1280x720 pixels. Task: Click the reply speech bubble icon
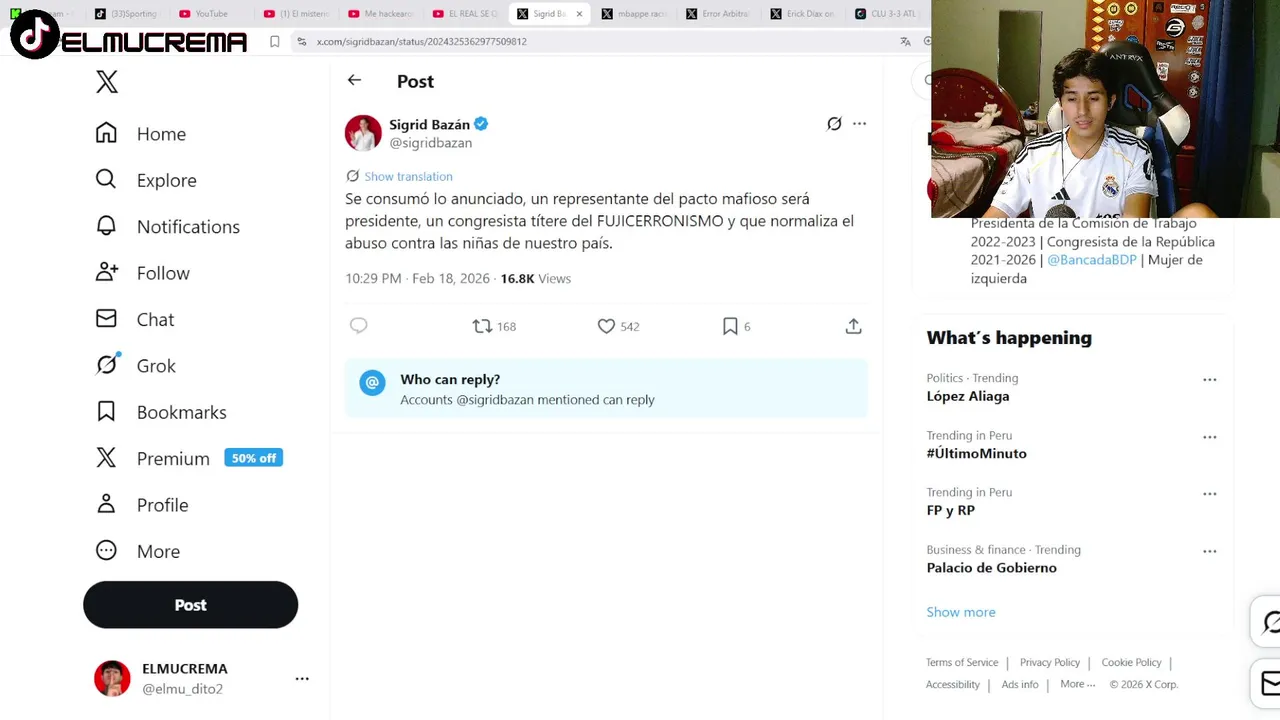[x=359, y=326]
